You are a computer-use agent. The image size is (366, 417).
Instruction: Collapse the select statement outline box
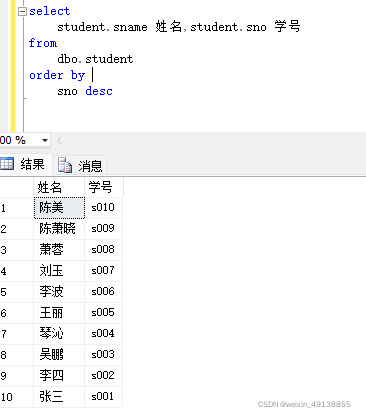coord(22,12)
